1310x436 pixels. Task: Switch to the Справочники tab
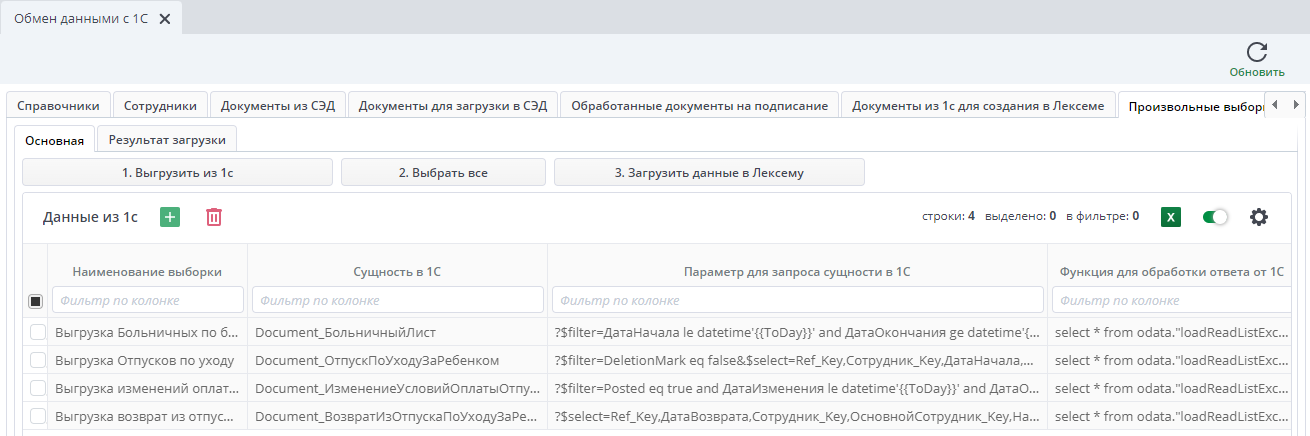[x=58, y=106]
